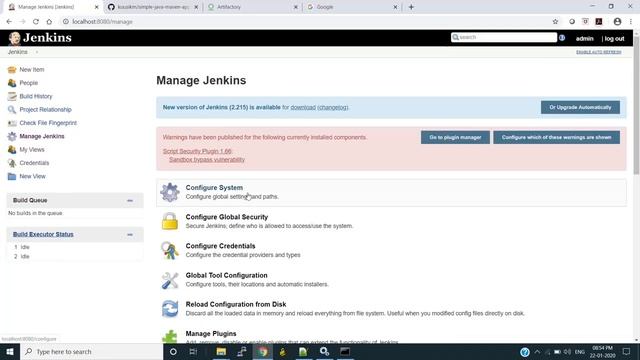Click the Build Executor Status link
The width and height of the screenshot is (640, 360).
click(43, 234)
